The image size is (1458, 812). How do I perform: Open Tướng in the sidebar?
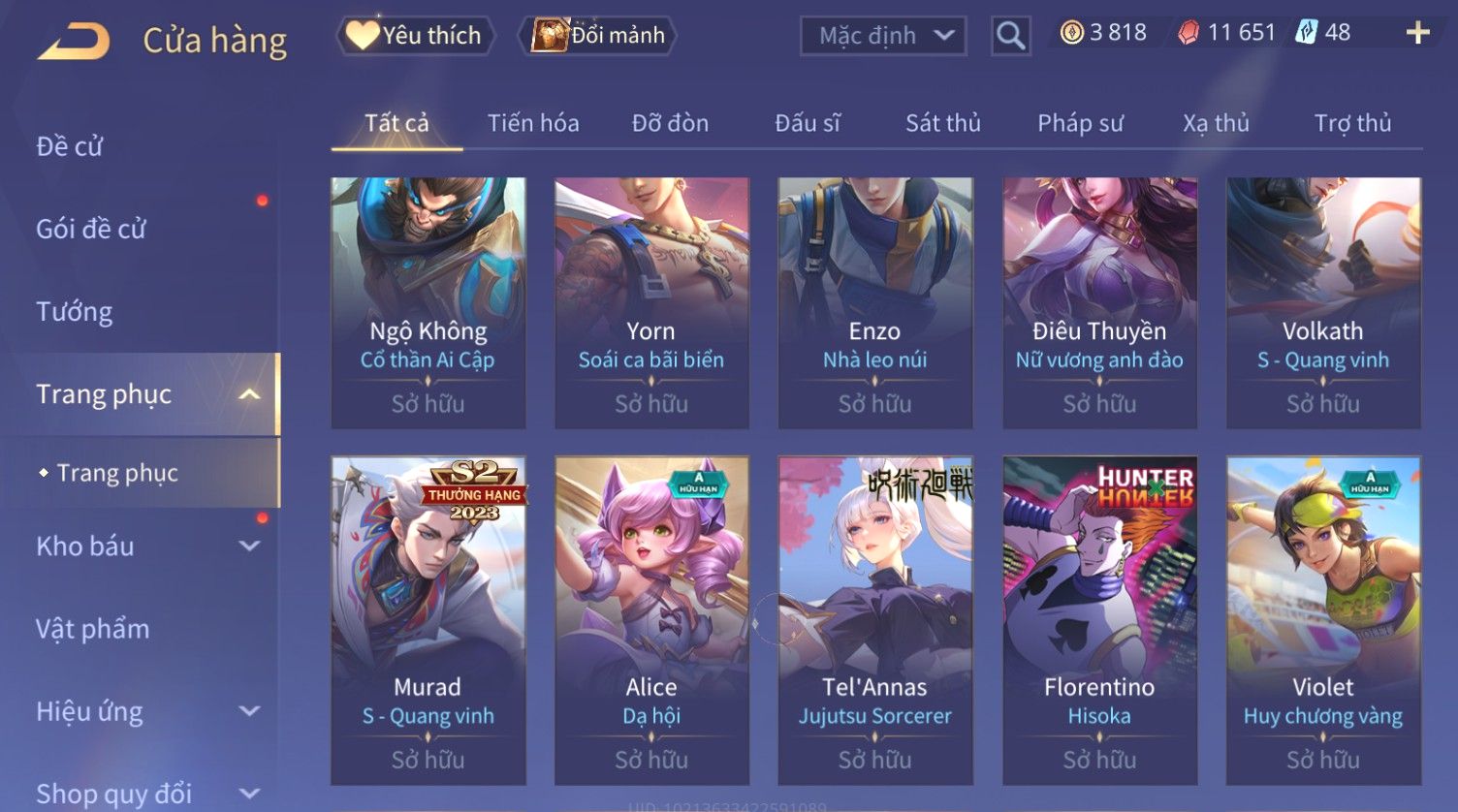click(x=75, y=312)
